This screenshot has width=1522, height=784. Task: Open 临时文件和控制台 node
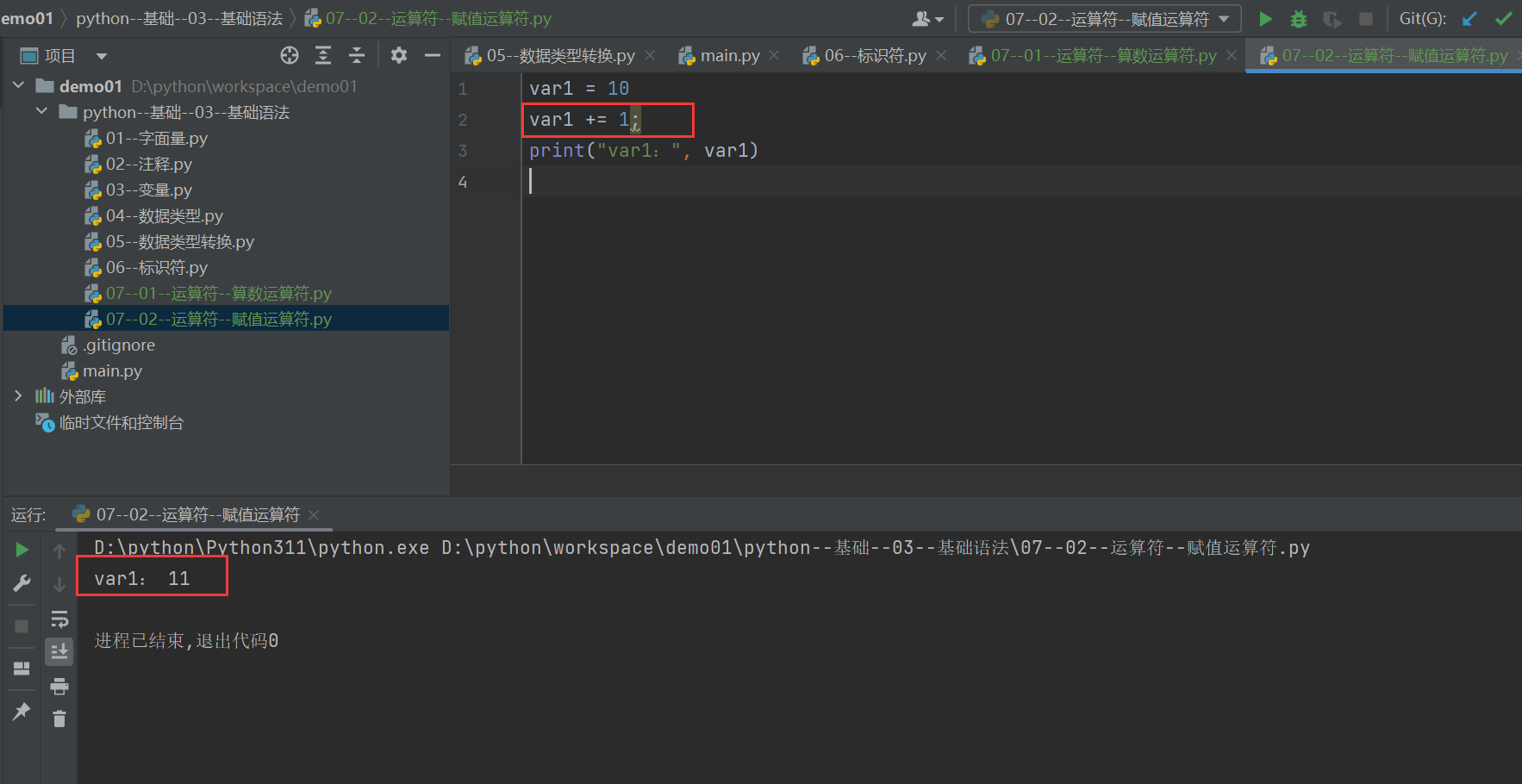tap(109, 422)
